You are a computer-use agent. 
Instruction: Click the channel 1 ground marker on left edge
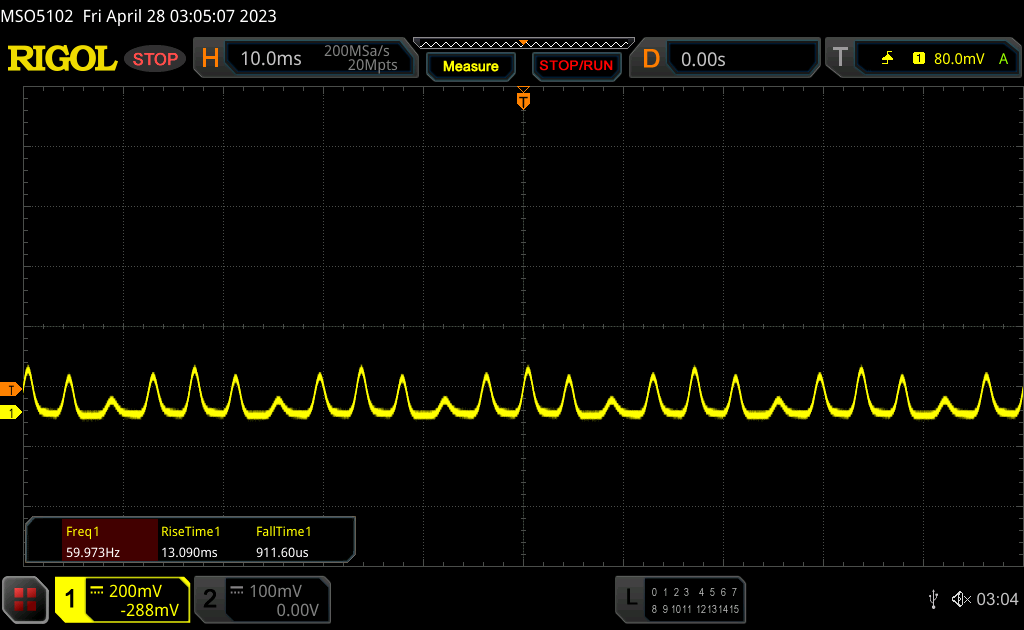(10, 413)
